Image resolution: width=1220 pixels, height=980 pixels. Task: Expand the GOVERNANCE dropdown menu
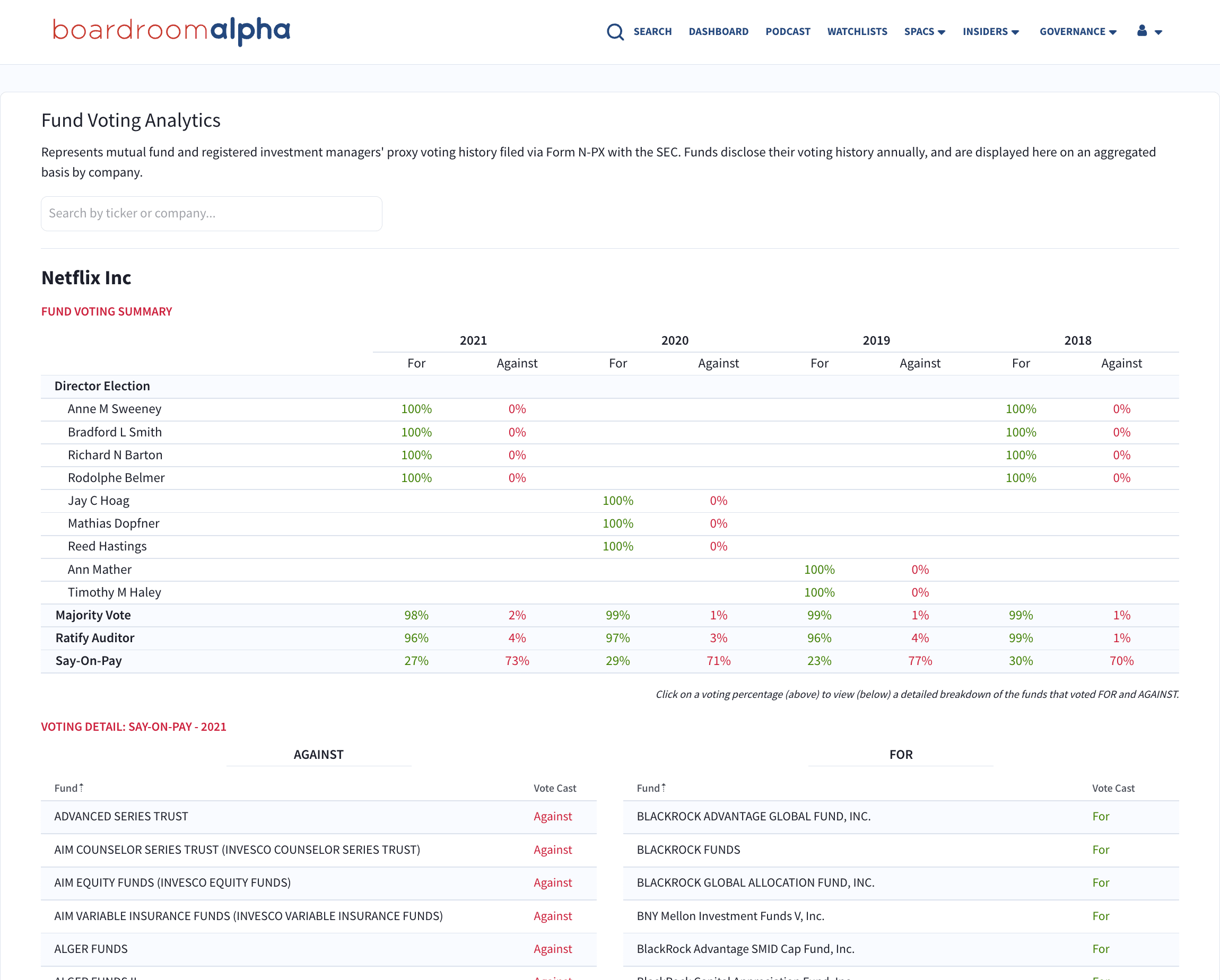click(x=1078, y=32)
